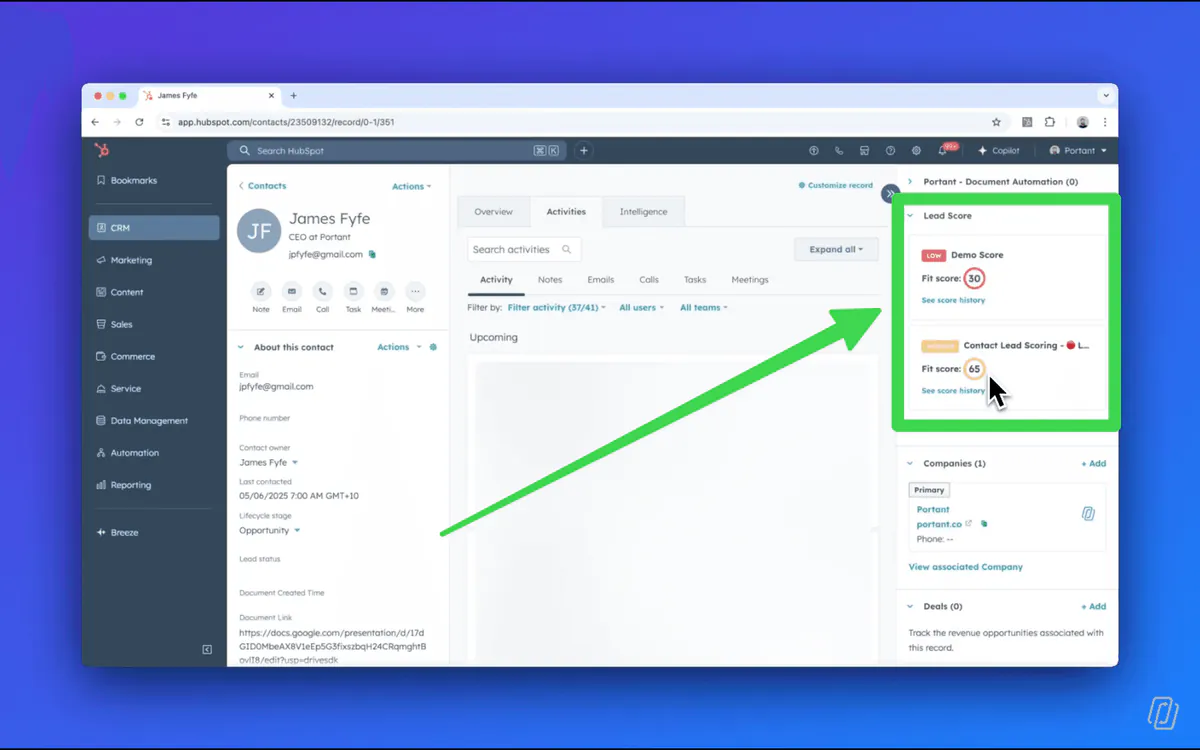Viewport: 1200px width, 750px height.
Task: Open the All users filter dropdown
Action: tap(641, 308)
